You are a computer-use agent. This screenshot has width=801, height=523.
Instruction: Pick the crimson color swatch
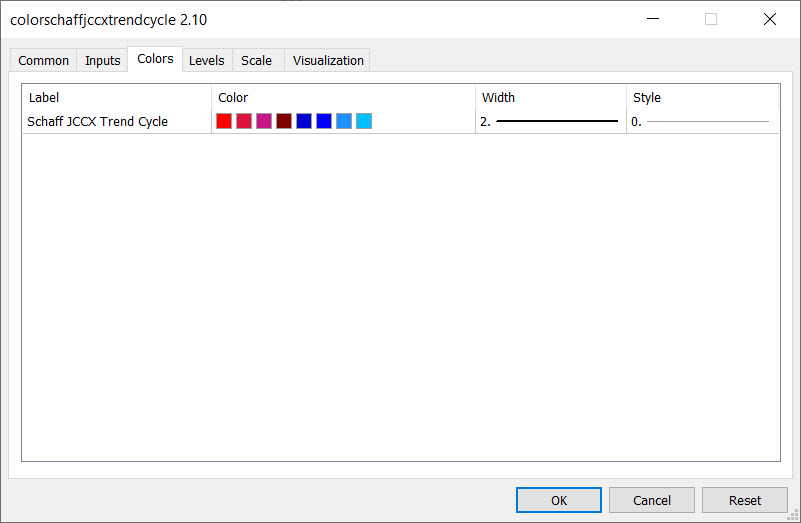coord(244,121)
